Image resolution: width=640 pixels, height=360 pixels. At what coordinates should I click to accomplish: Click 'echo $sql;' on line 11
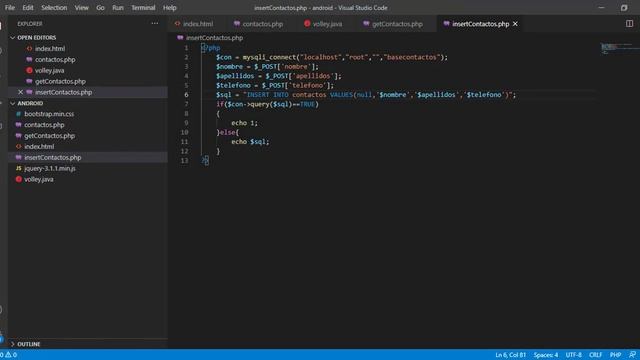[x=250, y=142]
